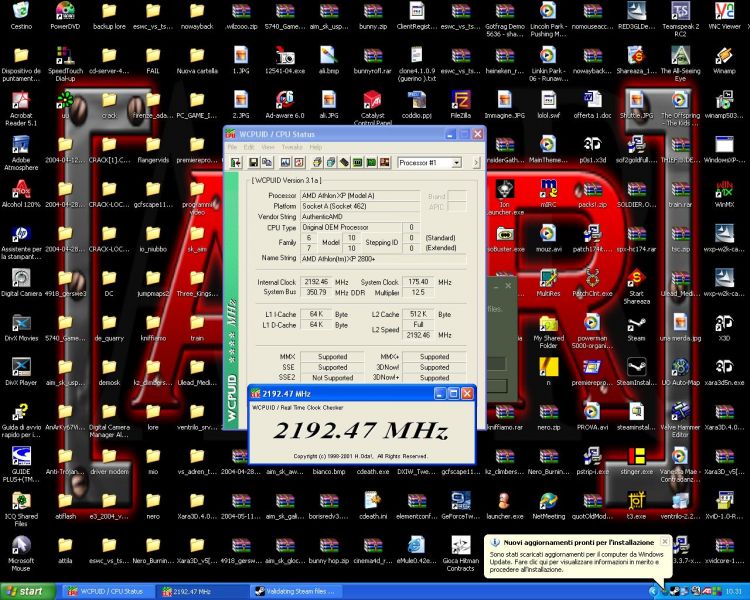750x600 pixels.
Task: Close the Windows Update balloon notification
Action: coord(664,542)
